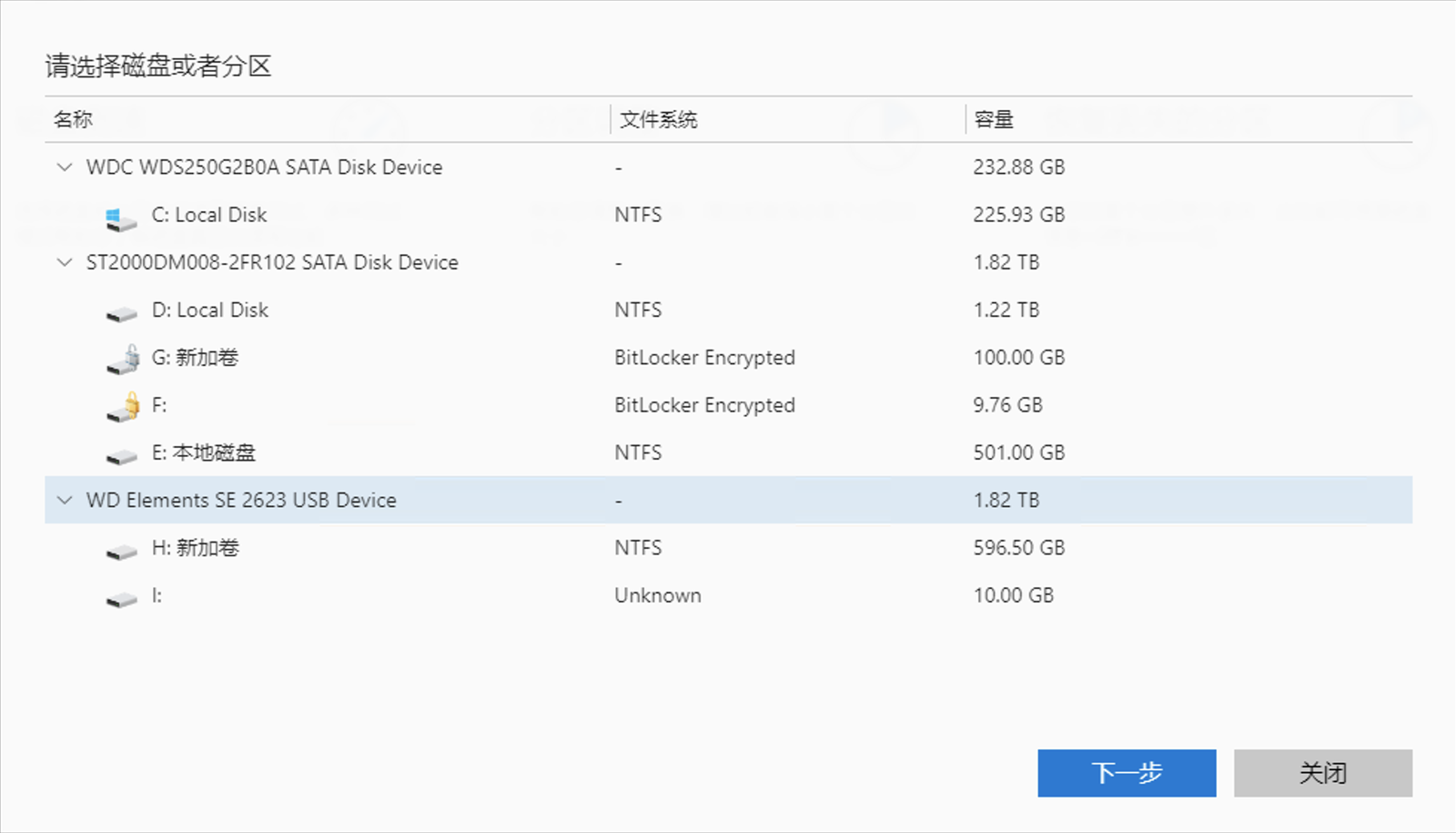The height and width of the screenshot is (833, 1456).
Task: Click the 232.88 GB capacity value
Action: click(x=1019, y=168)
